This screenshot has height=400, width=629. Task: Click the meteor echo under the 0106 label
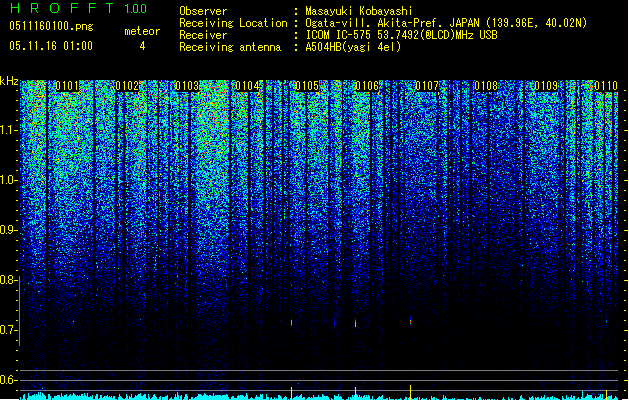[x=355, y=323]
